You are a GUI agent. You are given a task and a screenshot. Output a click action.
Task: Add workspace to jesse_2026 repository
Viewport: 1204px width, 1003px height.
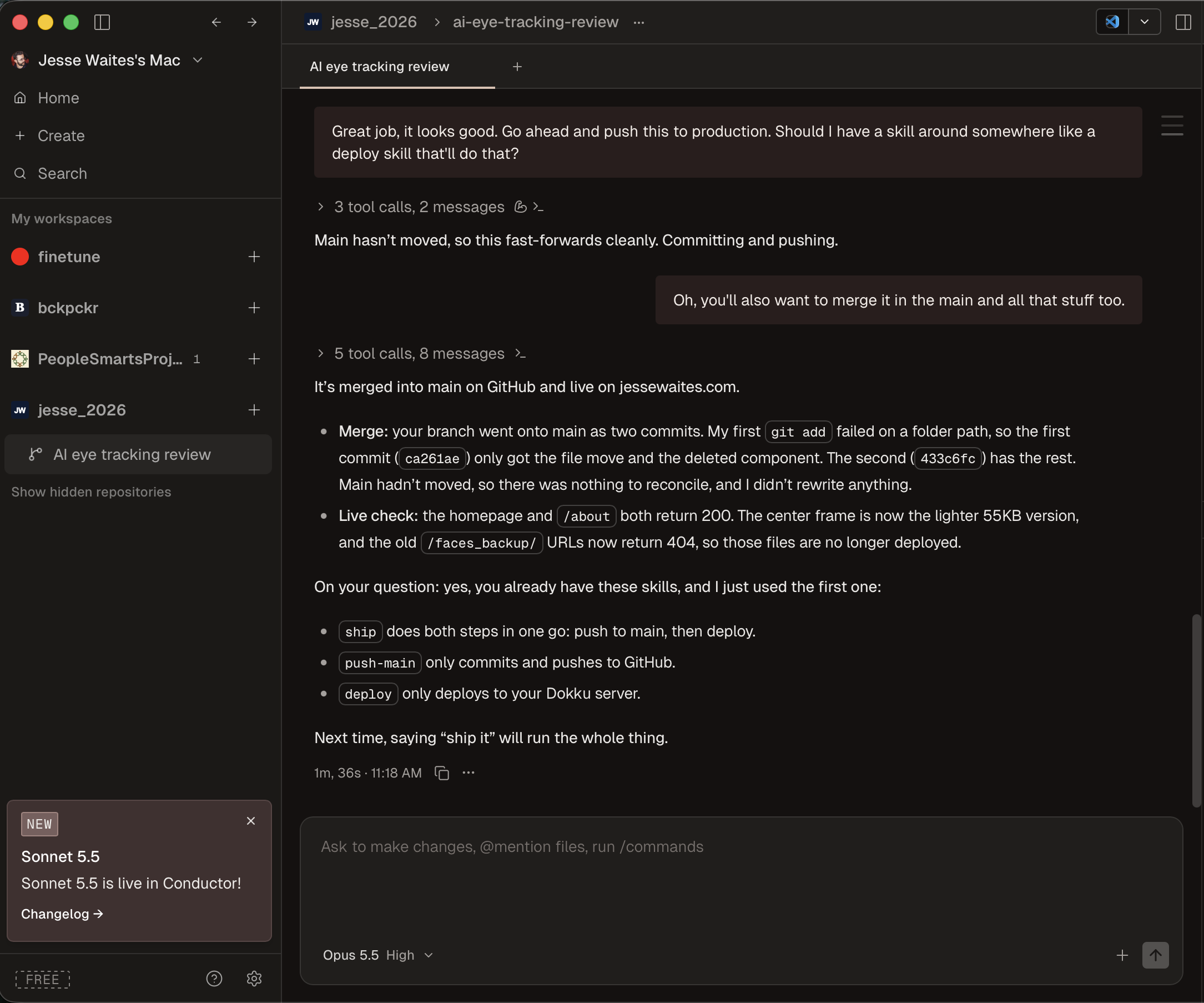(254, 410)
